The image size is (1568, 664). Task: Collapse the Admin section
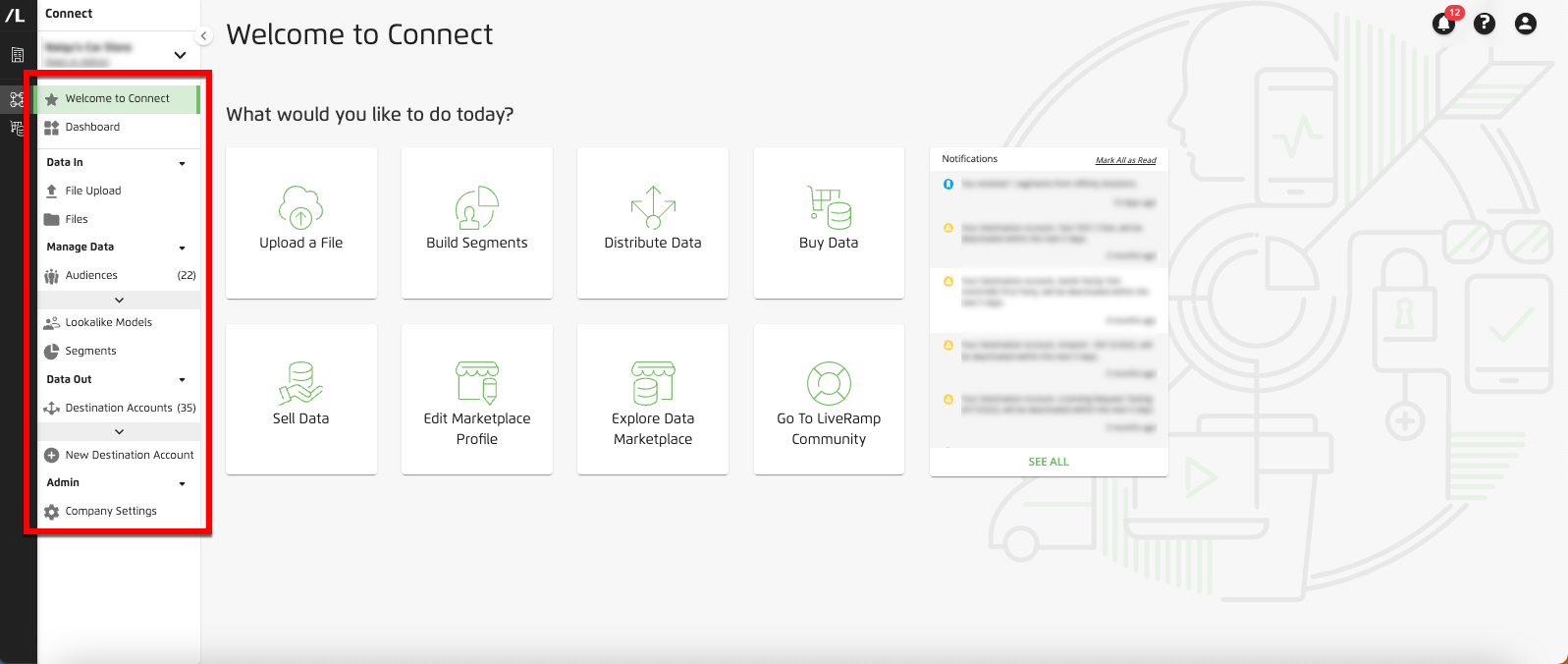click(182, 484)
